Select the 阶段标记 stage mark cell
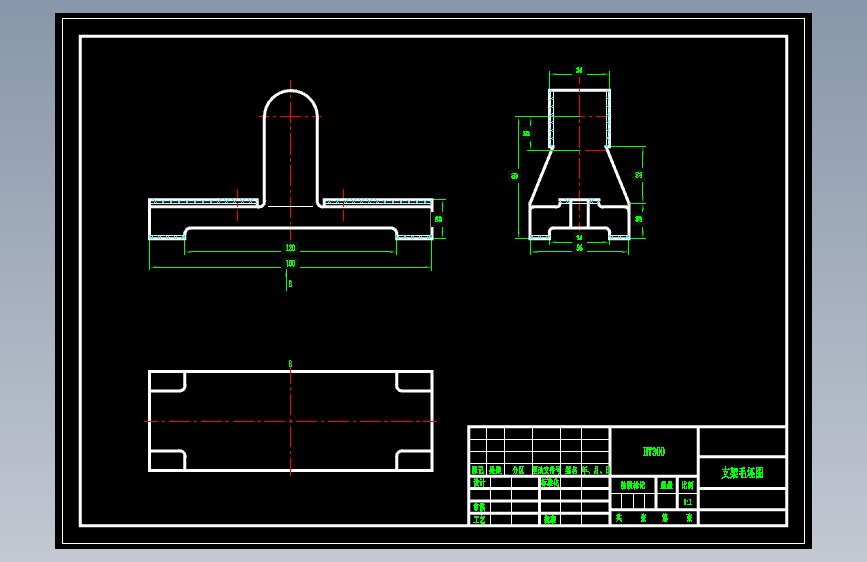Screen dimensions: 867x562 click(633, 485)
